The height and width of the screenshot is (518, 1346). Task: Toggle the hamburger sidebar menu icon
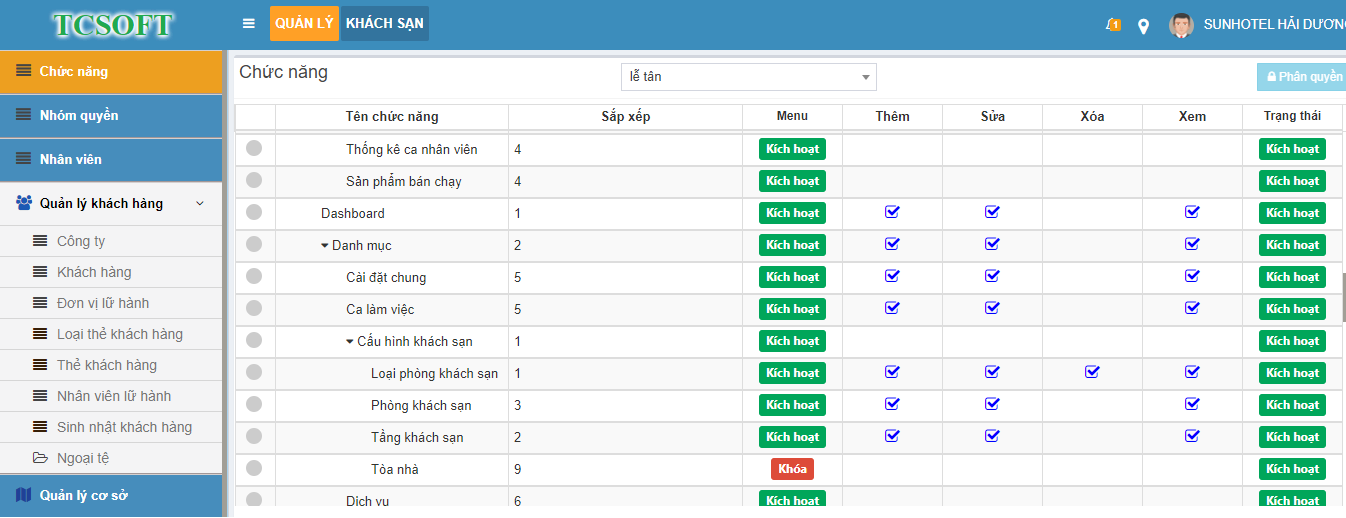click(249, 24)
